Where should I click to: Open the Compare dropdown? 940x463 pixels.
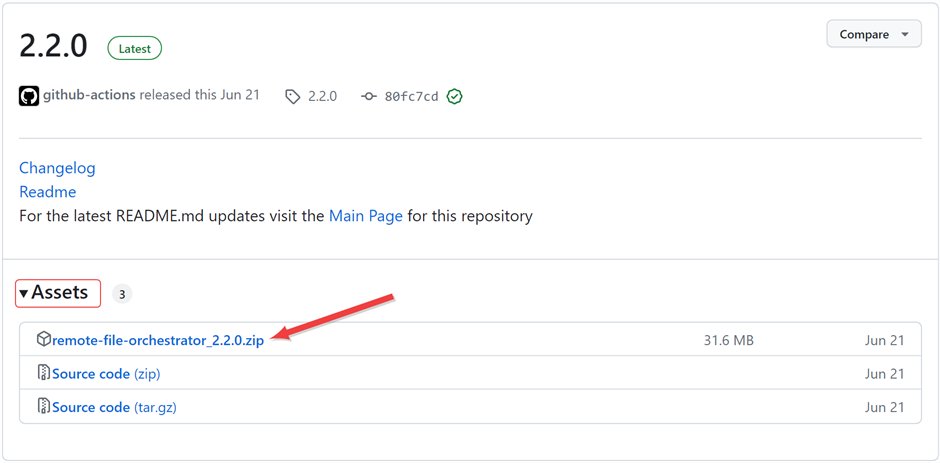pyautogui.click(x=873, y=34)
